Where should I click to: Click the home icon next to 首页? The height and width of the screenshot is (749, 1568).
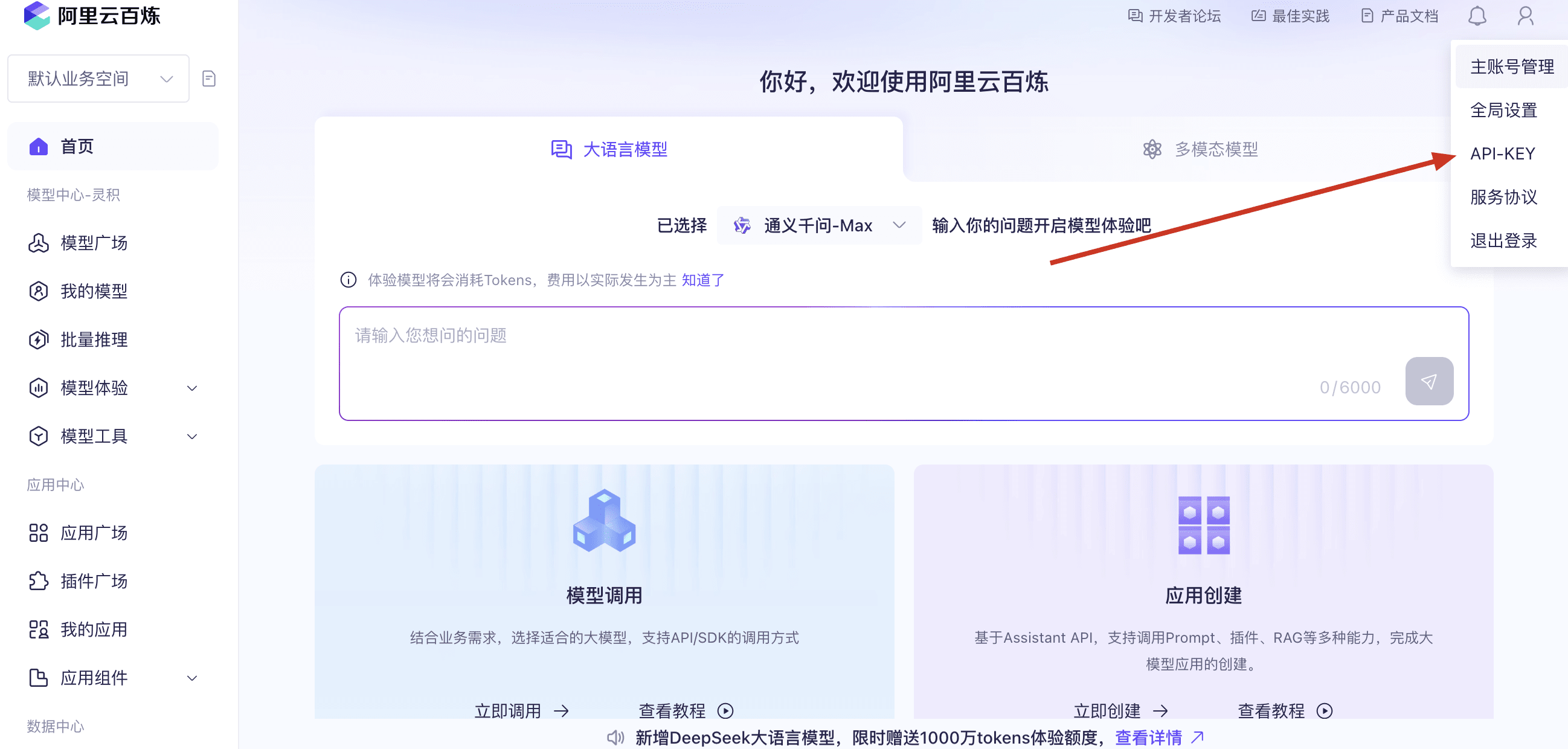38,146
